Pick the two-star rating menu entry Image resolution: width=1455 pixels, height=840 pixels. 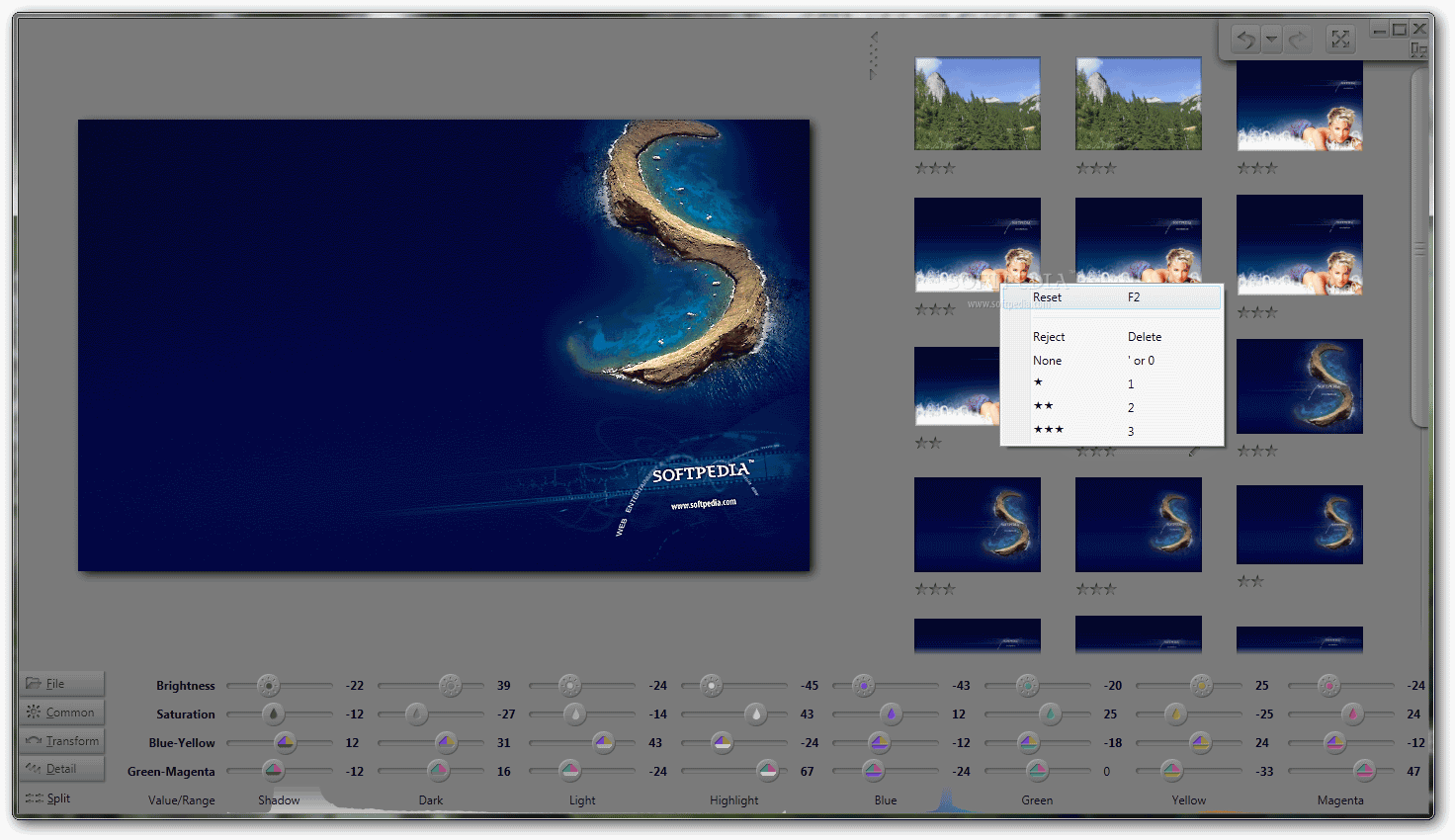[x=1112, y=407]
